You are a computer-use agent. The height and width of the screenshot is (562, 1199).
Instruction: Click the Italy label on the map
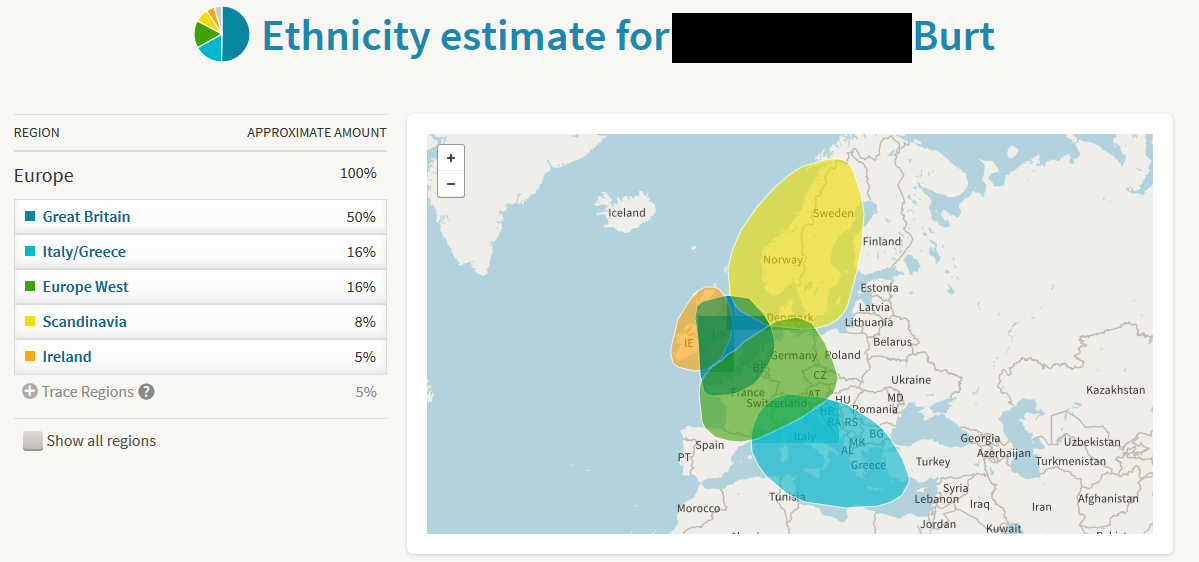click(x=804, y=437)
